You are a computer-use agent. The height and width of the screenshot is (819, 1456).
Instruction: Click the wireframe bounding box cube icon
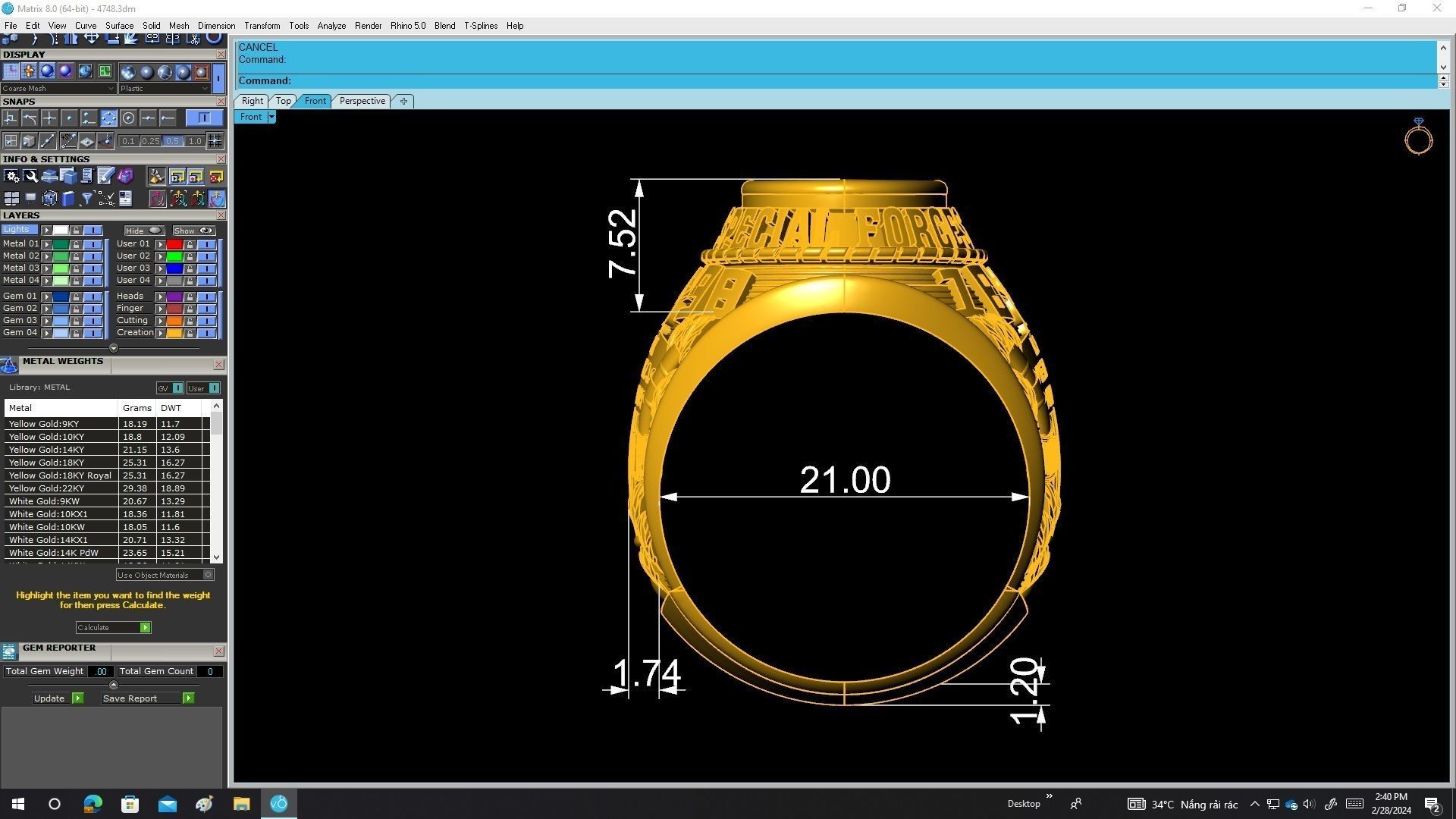[x=49, y=199]
